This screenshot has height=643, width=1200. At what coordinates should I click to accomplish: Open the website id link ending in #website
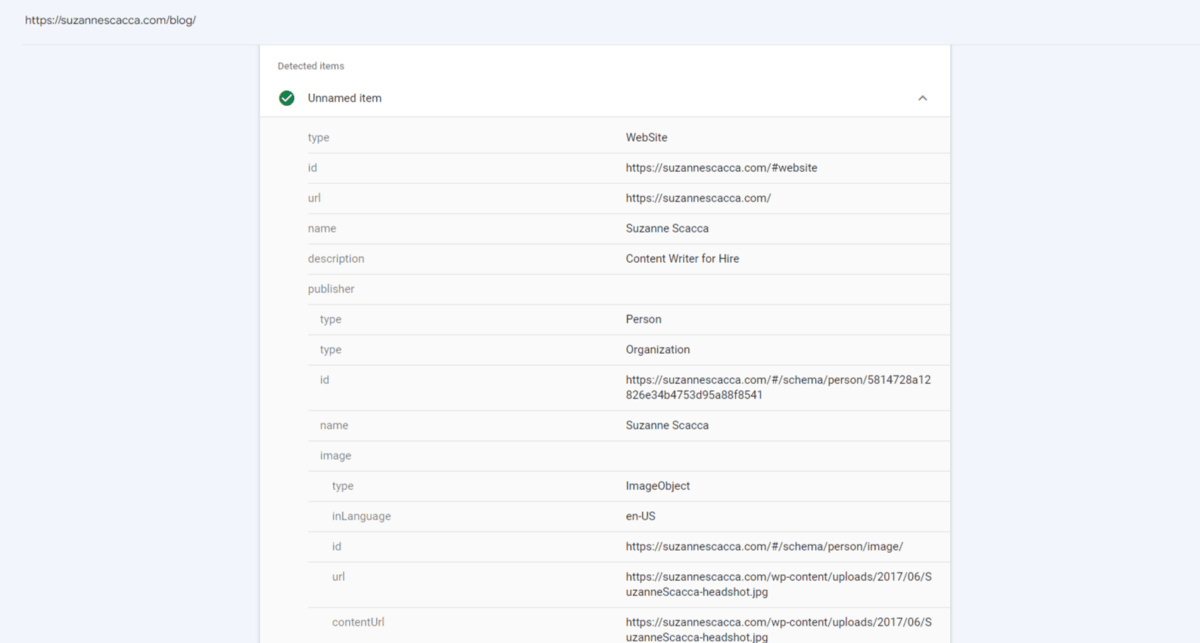721,167
